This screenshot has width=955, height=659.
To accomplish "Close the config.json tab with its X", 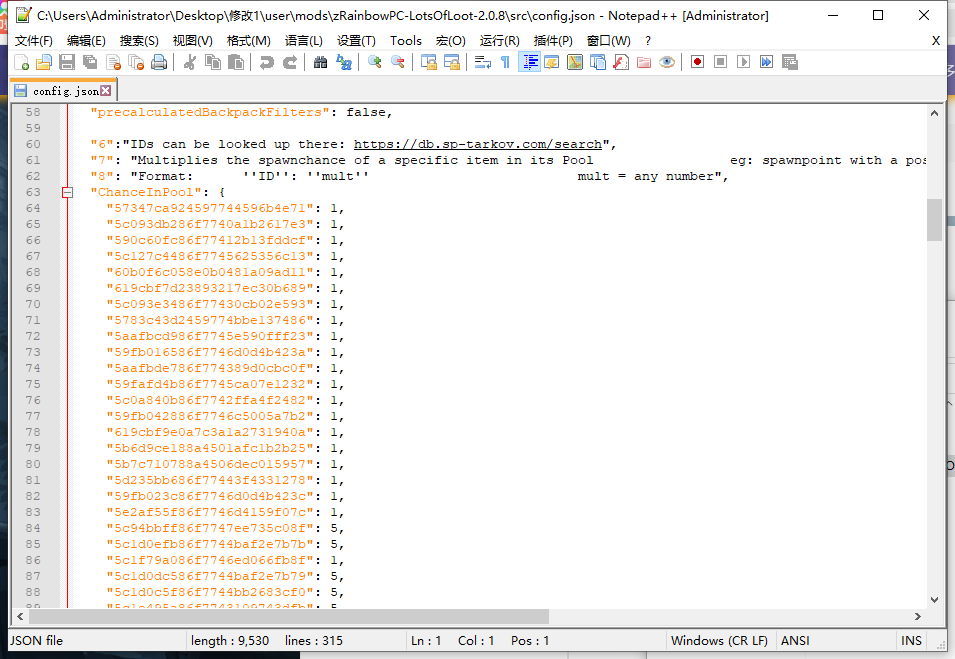I will (x=105, y=91).
